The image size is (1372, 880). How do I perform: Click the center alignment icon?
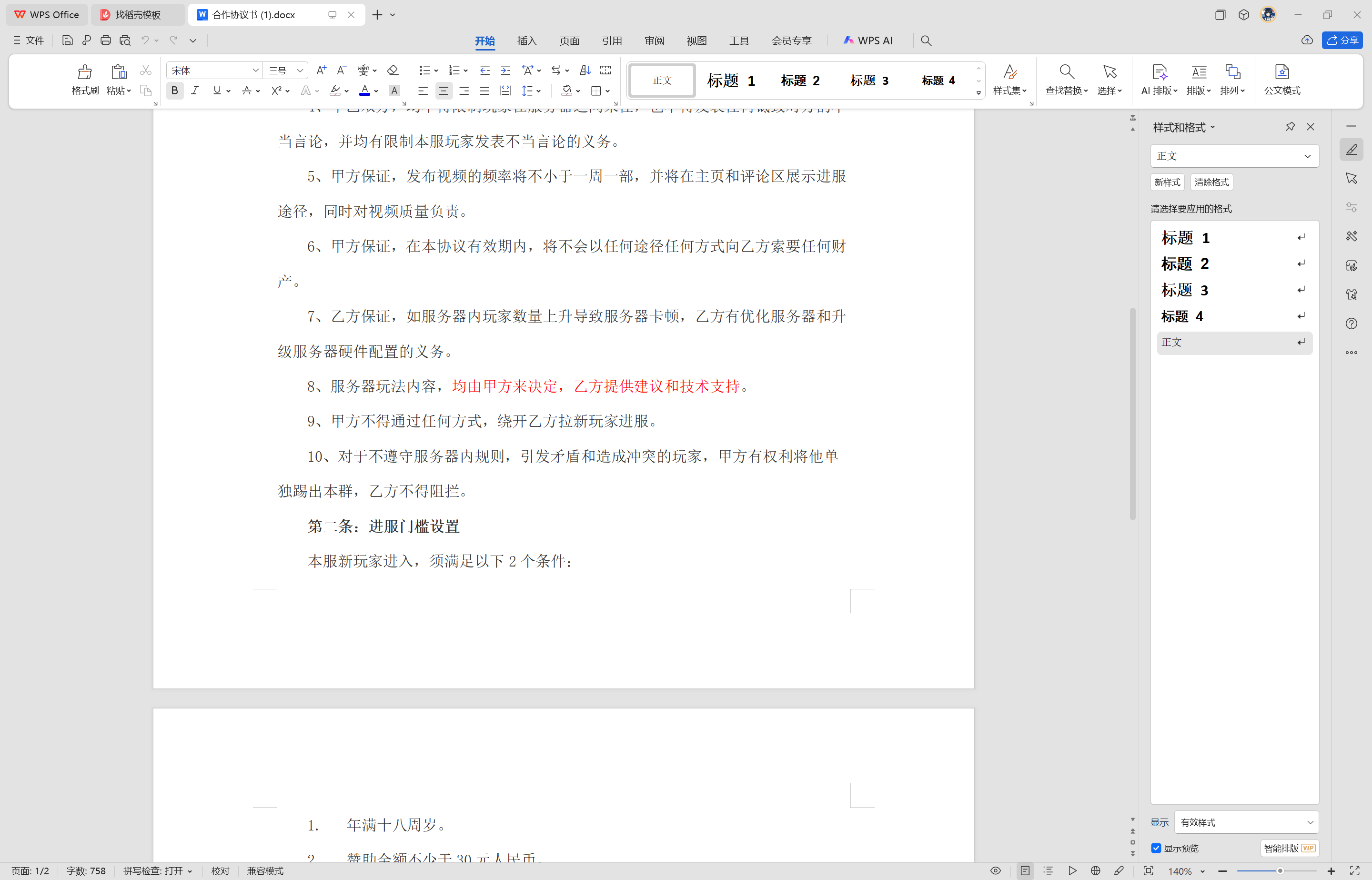pos(443,91)
